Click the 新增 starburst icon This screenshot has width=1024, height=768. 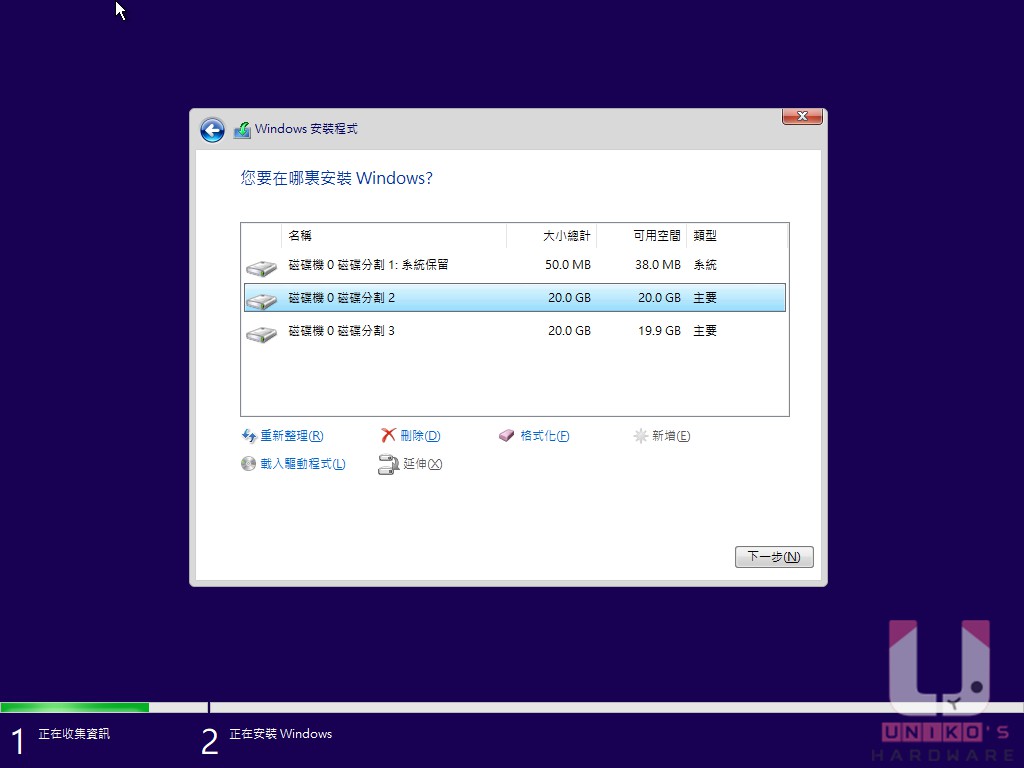641,436
